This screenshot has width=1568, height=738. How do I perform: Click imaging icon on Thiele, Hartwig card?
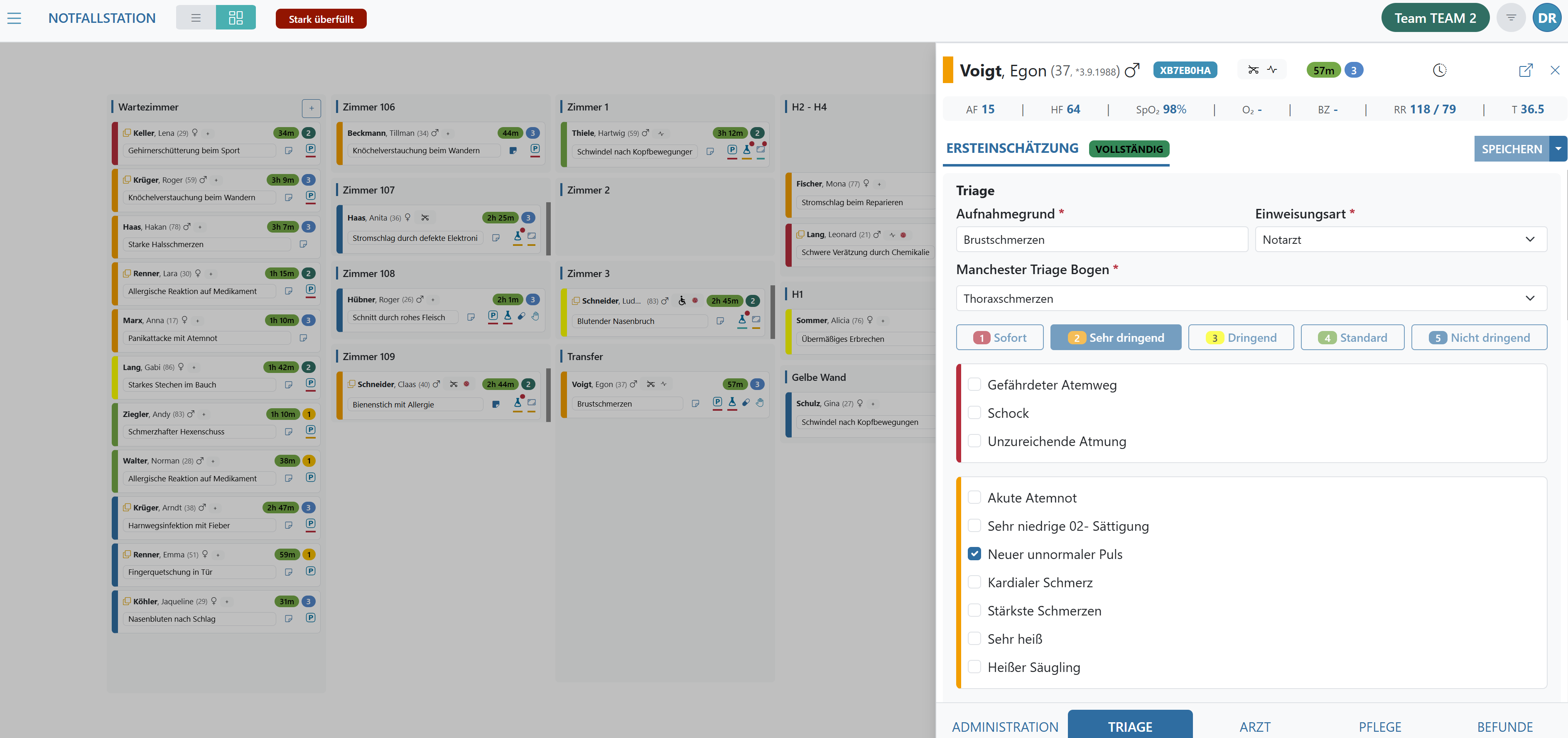pyautogui.click(x=760, y=150)
